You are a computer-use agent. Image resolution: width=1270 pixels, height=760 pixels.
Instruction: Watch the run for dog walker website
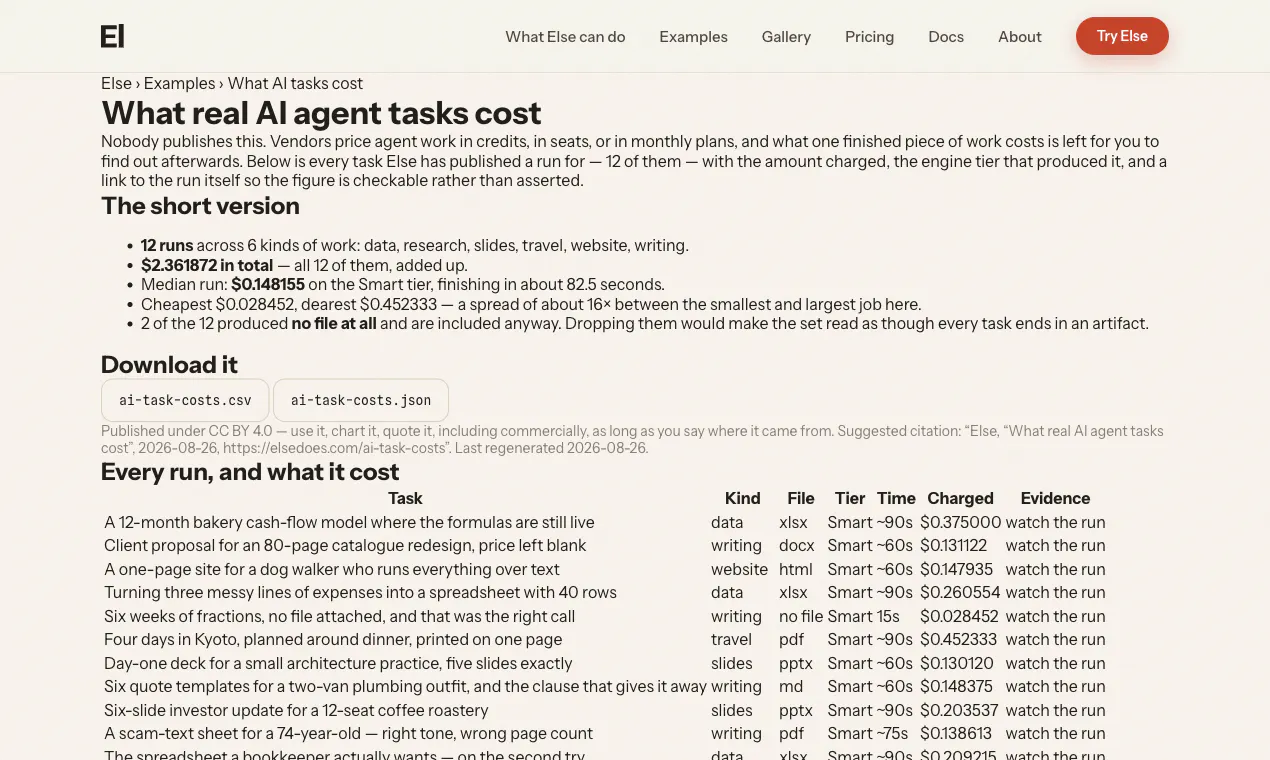pos(1055,569)
